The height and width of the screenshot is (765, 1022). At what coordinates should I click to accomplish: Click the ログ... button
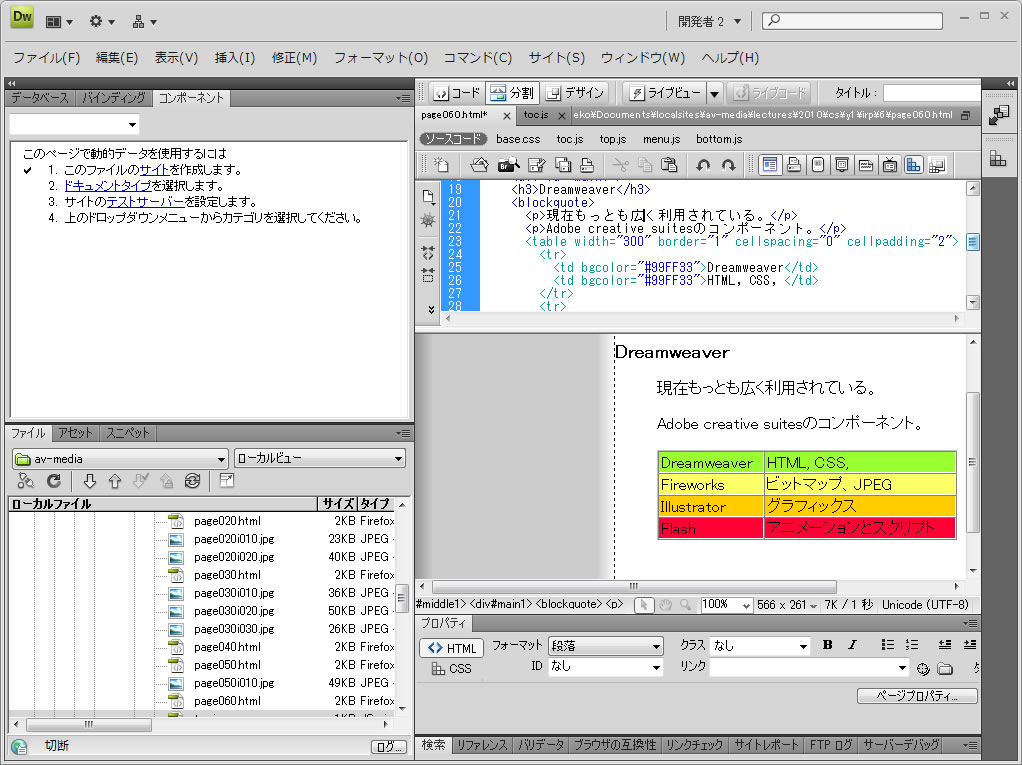pos(388,747)
